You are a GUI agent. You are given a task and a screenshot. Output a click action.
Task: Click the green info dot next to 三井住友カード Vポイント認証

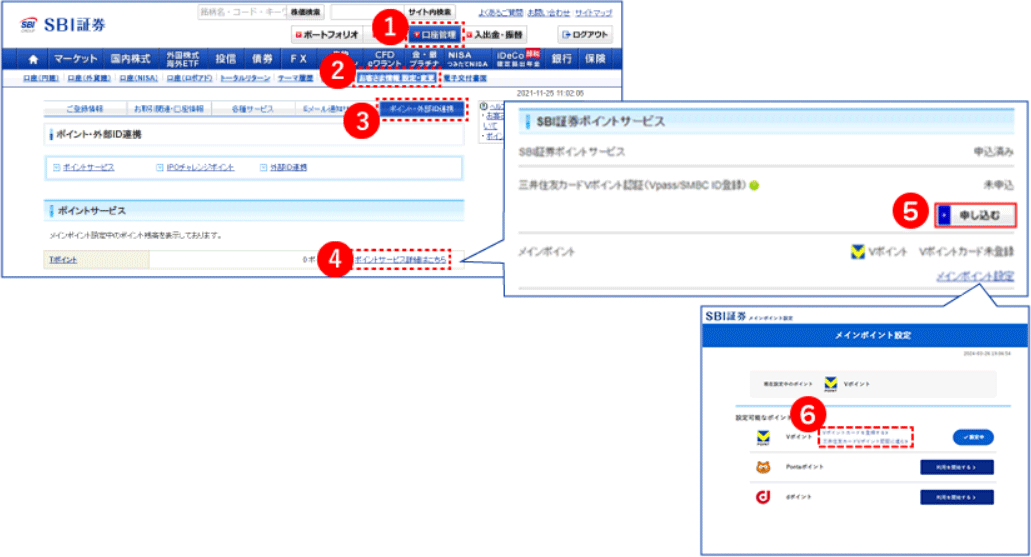(754, 185)
